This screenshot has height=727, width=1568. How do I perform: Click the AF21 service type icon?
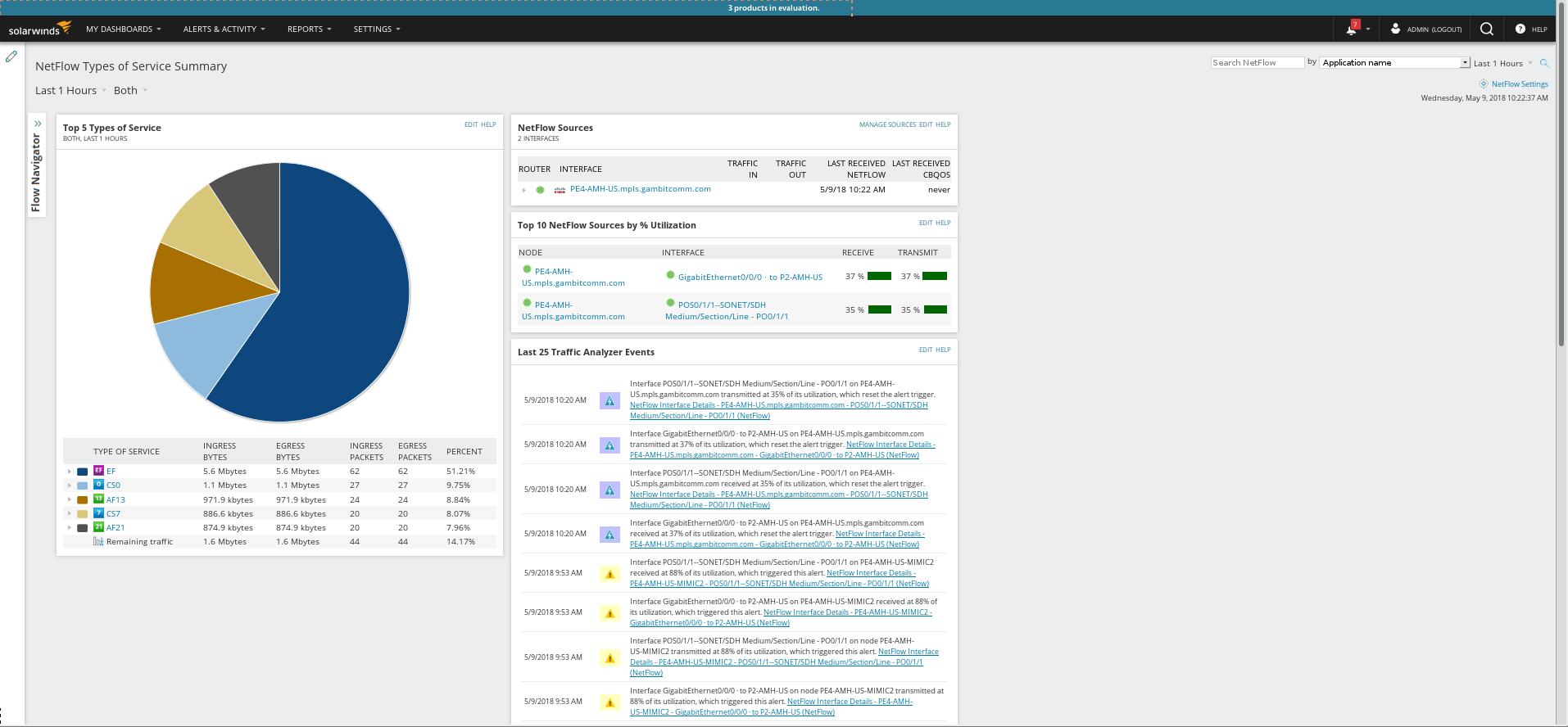tap(98, 527)
